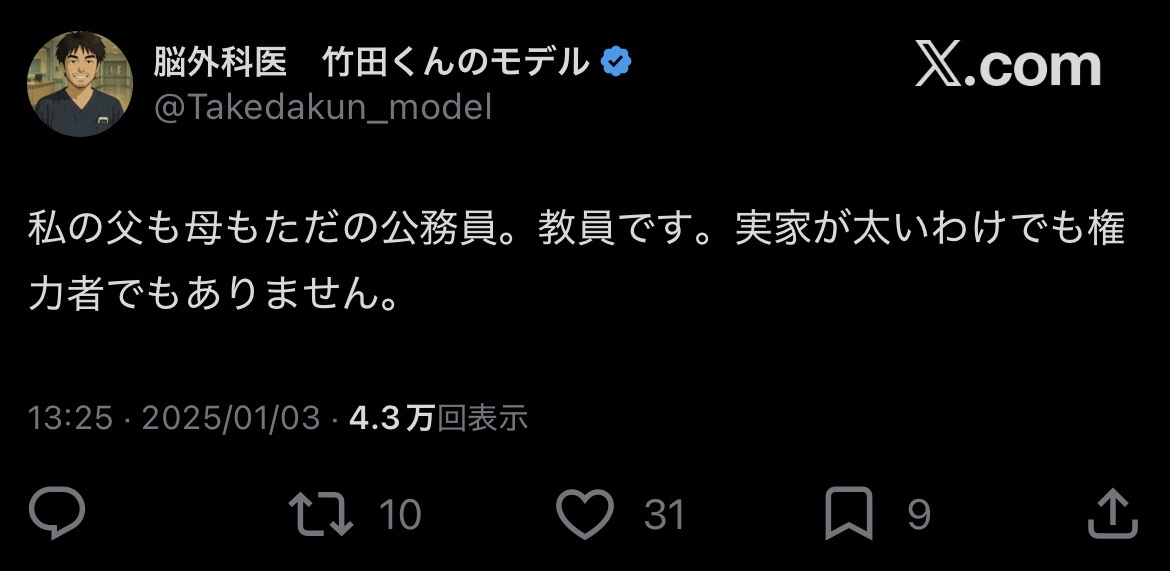Bookmark this tweet with the bookmark icon
This screenshot has height=571, width=1170.
coord(848,514)
